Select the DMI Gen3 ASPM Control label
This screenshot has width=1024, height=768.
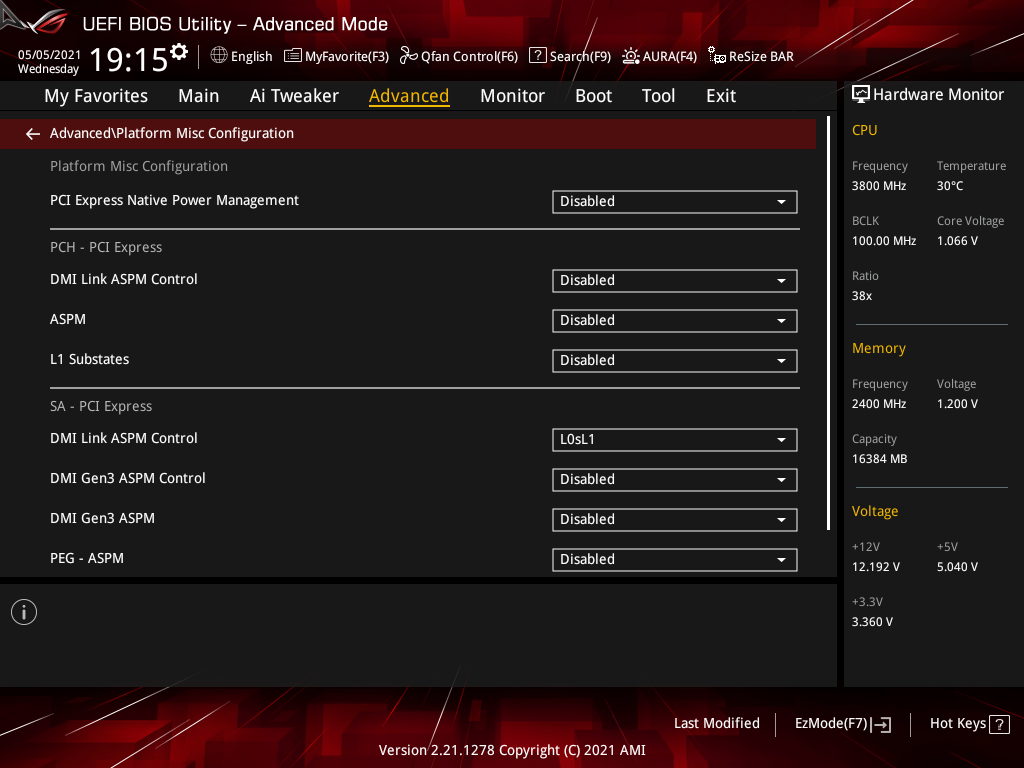[128, 478]
